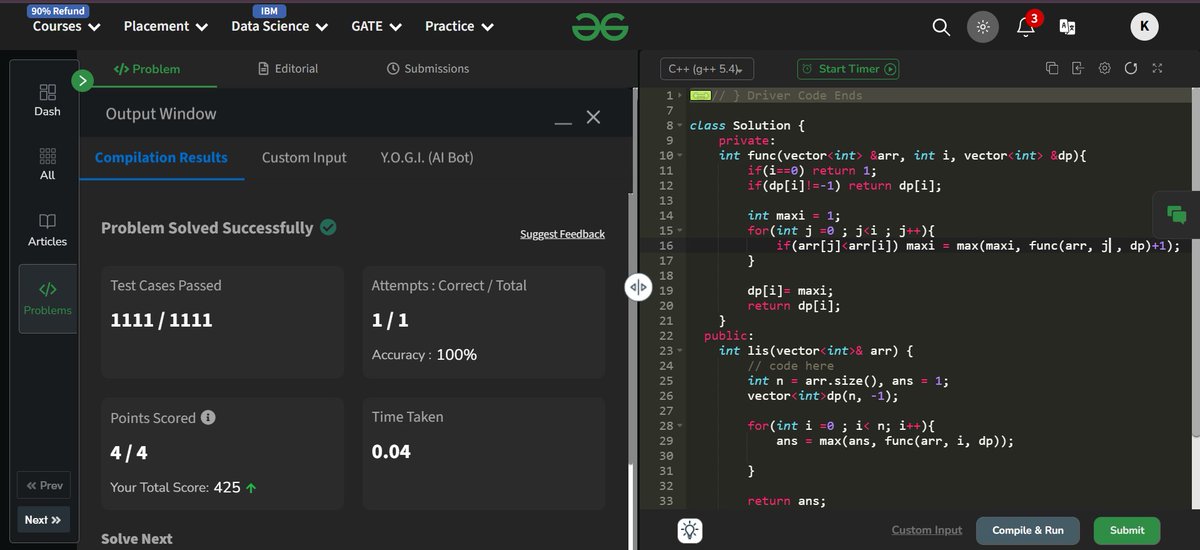Collapse for loop fold on line 28
The image size is (1200, 550).
pos(681,426)
